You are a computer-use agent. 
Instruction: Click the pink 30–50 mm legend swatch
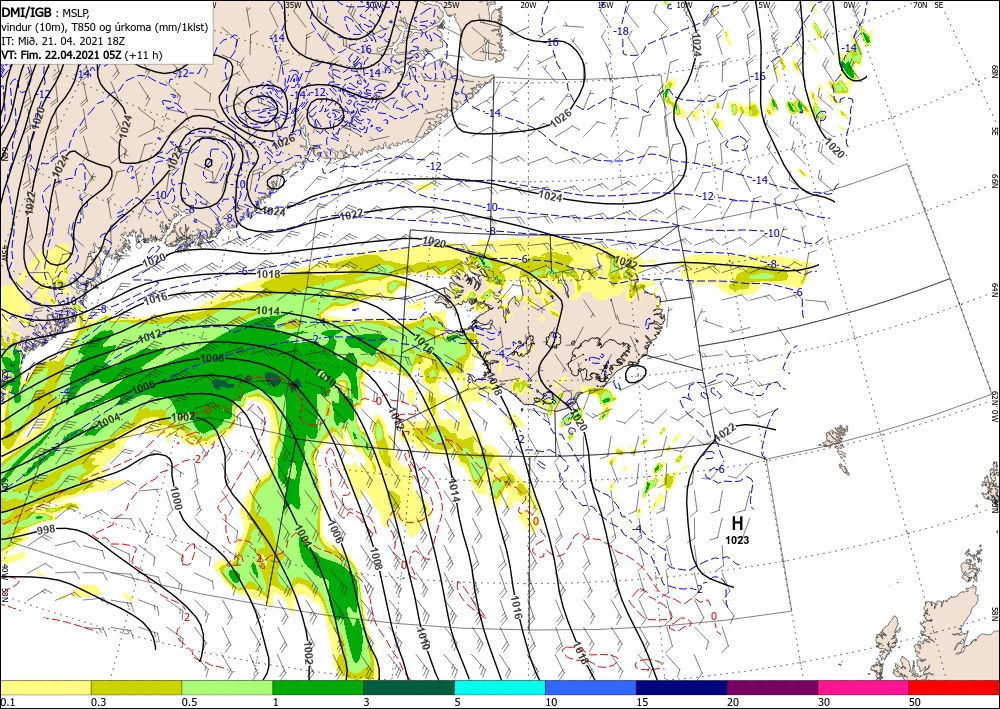(x=864, y=687)
